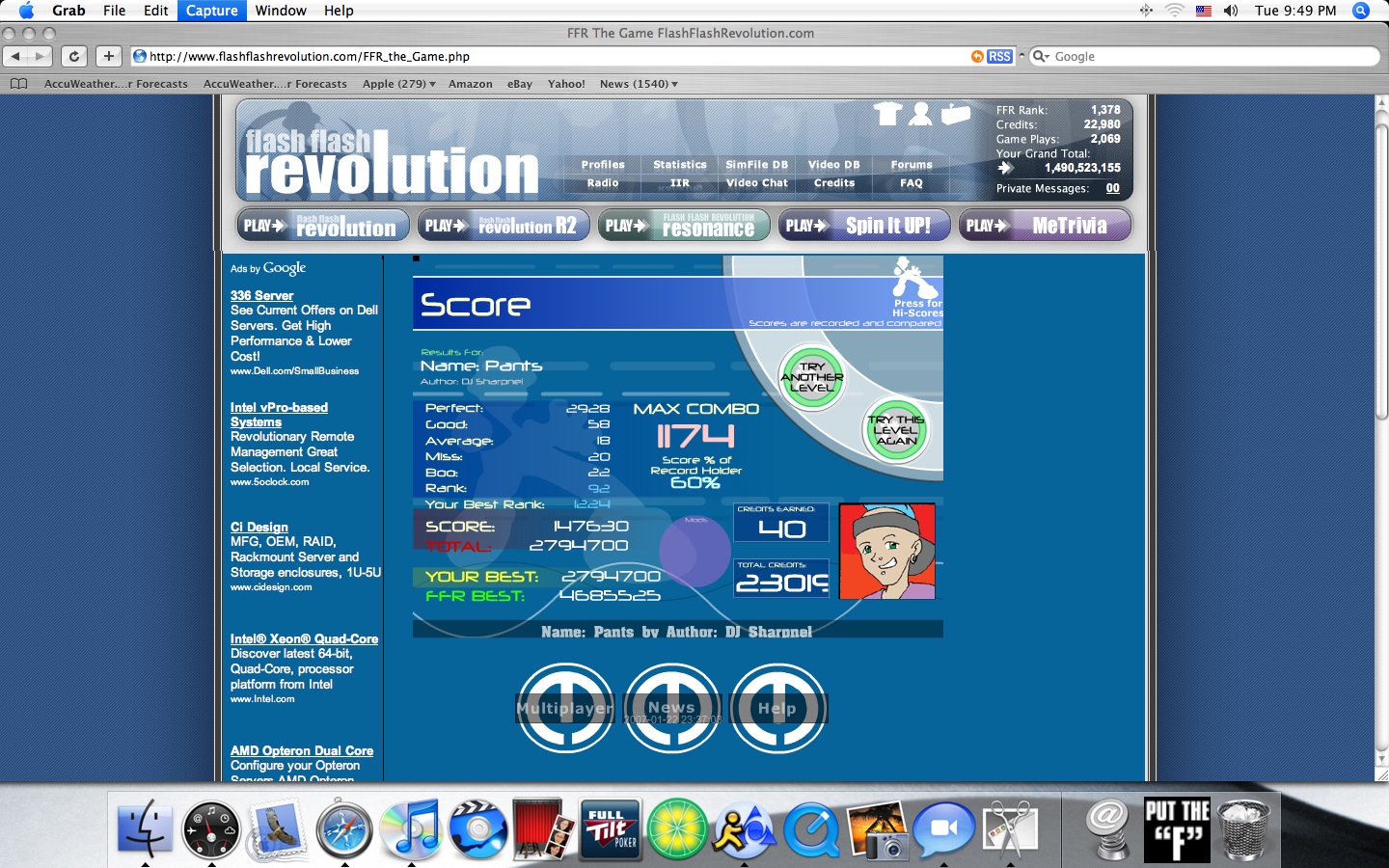This screenshot has height=868, width=1389.
Task: Click the browser reload button
Action: click(x=74, y=57)
